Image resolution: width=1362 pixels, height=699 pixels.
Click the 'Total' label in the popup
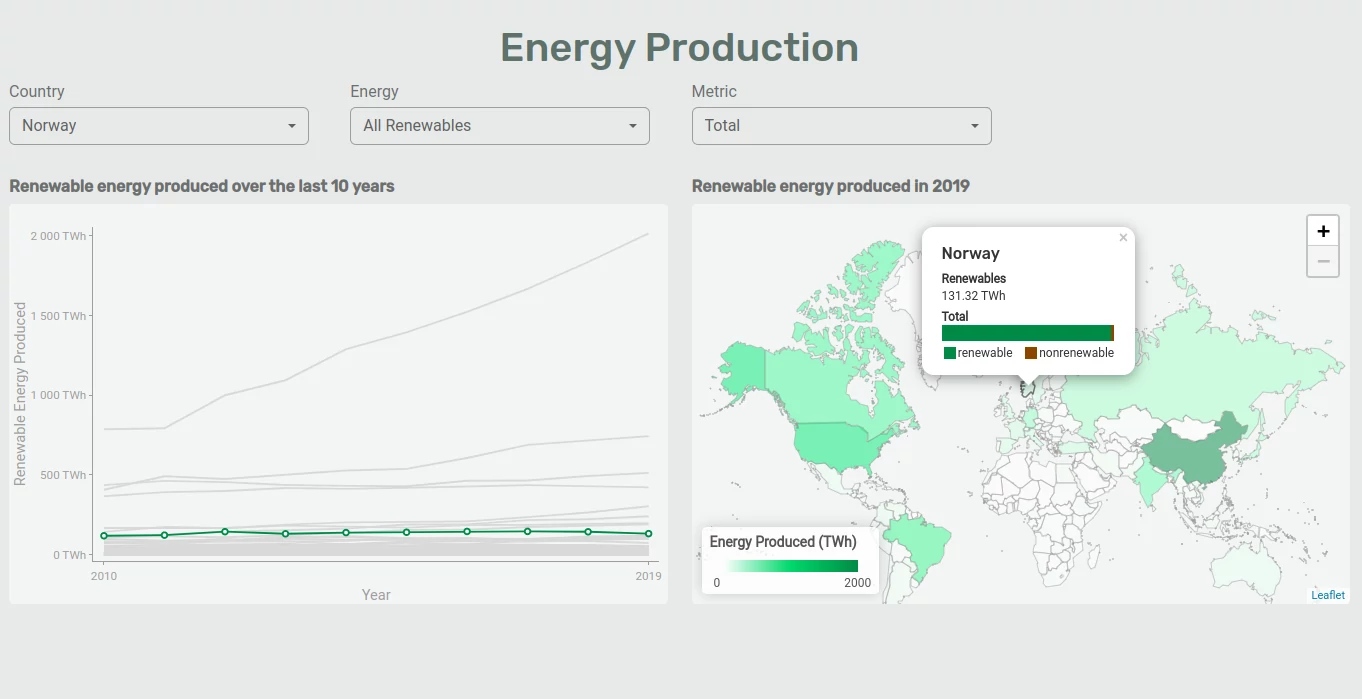point(955,316)
